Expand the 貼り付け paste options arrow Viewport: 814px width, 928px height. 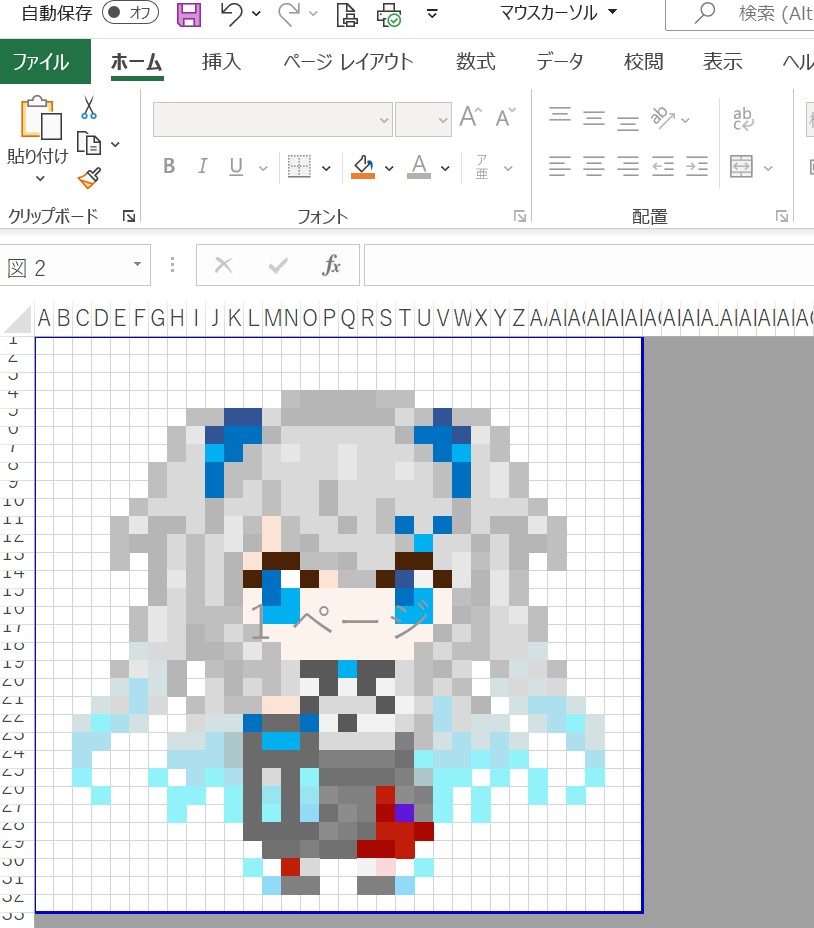40,178
